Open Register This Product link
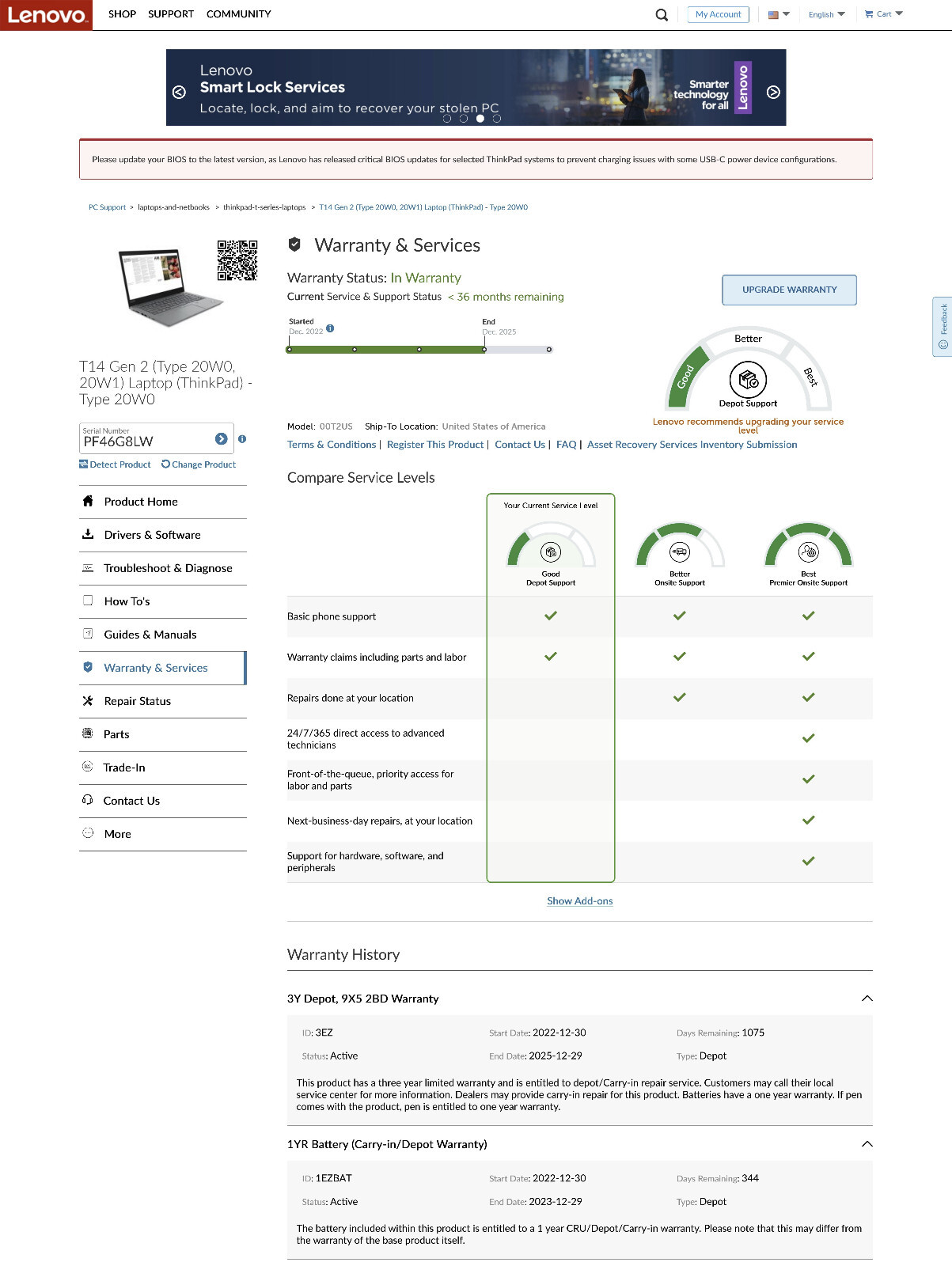This screenshot has width=952, height=1266. (x=435, y=445)
